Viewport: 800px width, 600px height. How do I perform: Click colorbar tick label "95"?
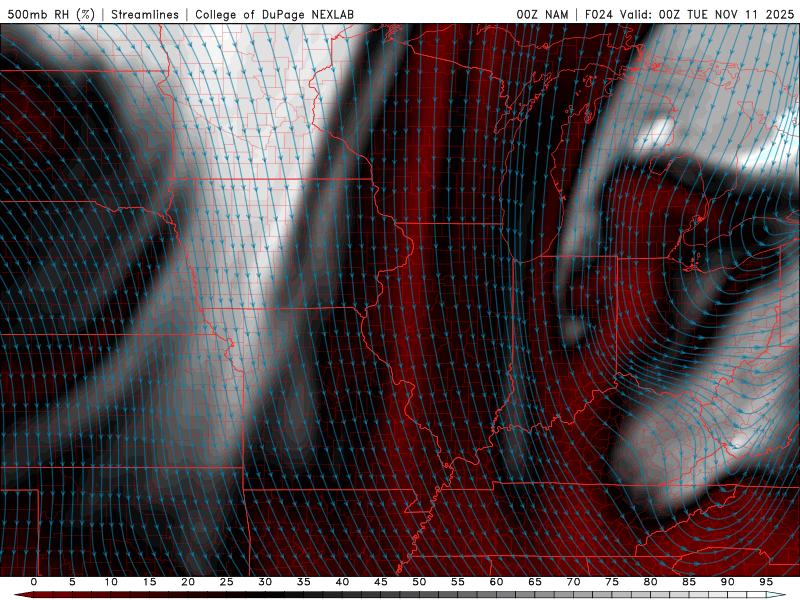tap(766, 582)
